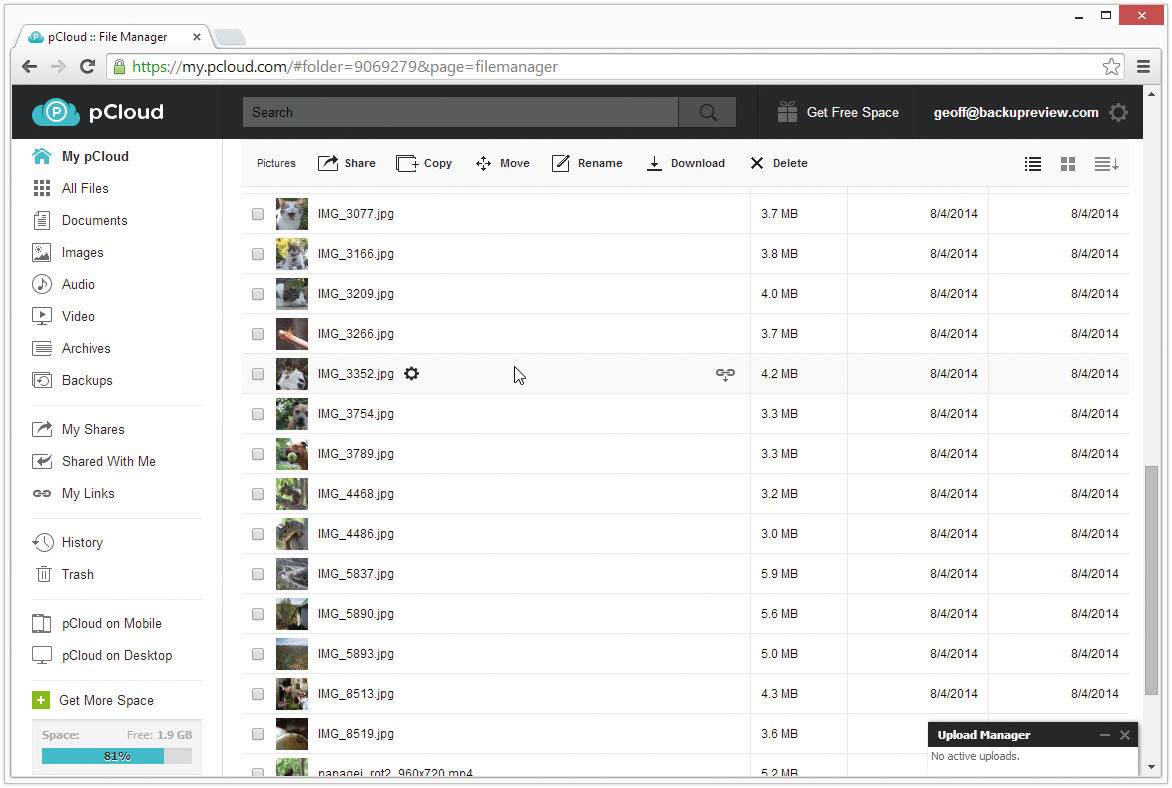This screenshot has height=788, width=1172.
Task: Show Audio files from the sidebar
Action: 64,284
